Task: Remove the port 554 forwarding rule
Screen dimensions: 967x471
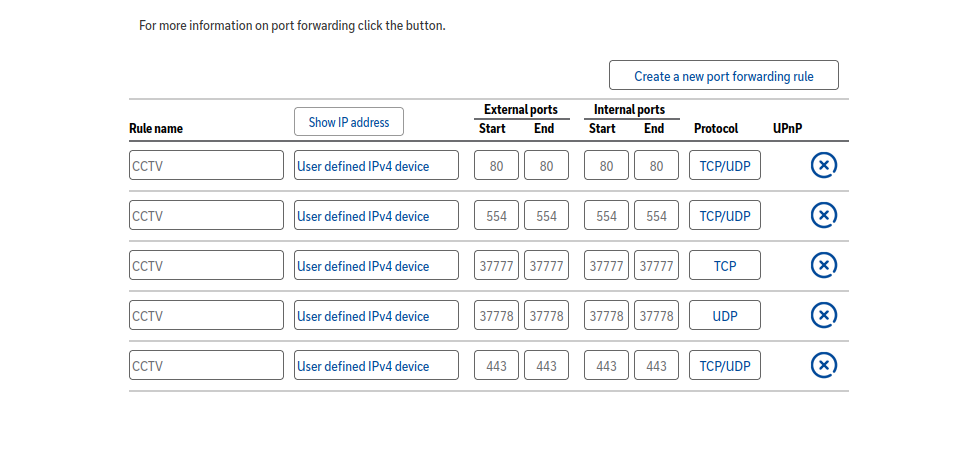Action: click(x=823, y=215)
